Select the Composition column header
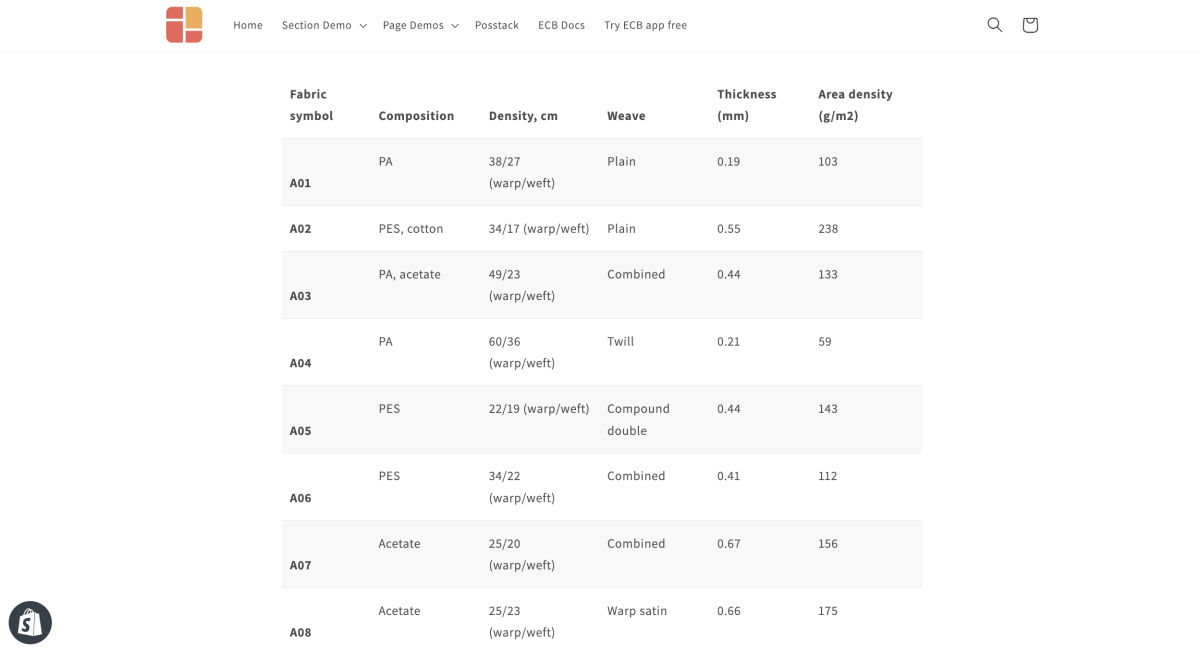Image resolution: width=1200 pixels, height=651 pixels. [x=416, y=115]
